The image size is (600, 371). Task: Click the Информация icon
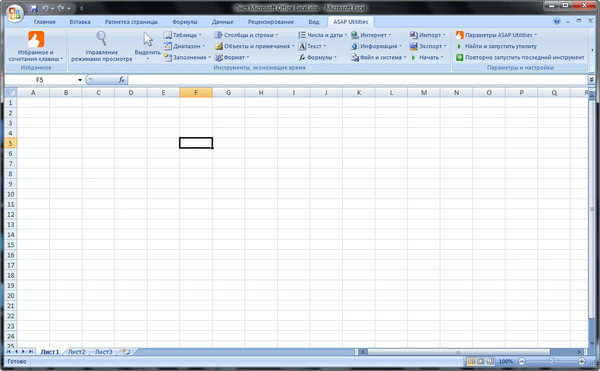pos(355,46)
